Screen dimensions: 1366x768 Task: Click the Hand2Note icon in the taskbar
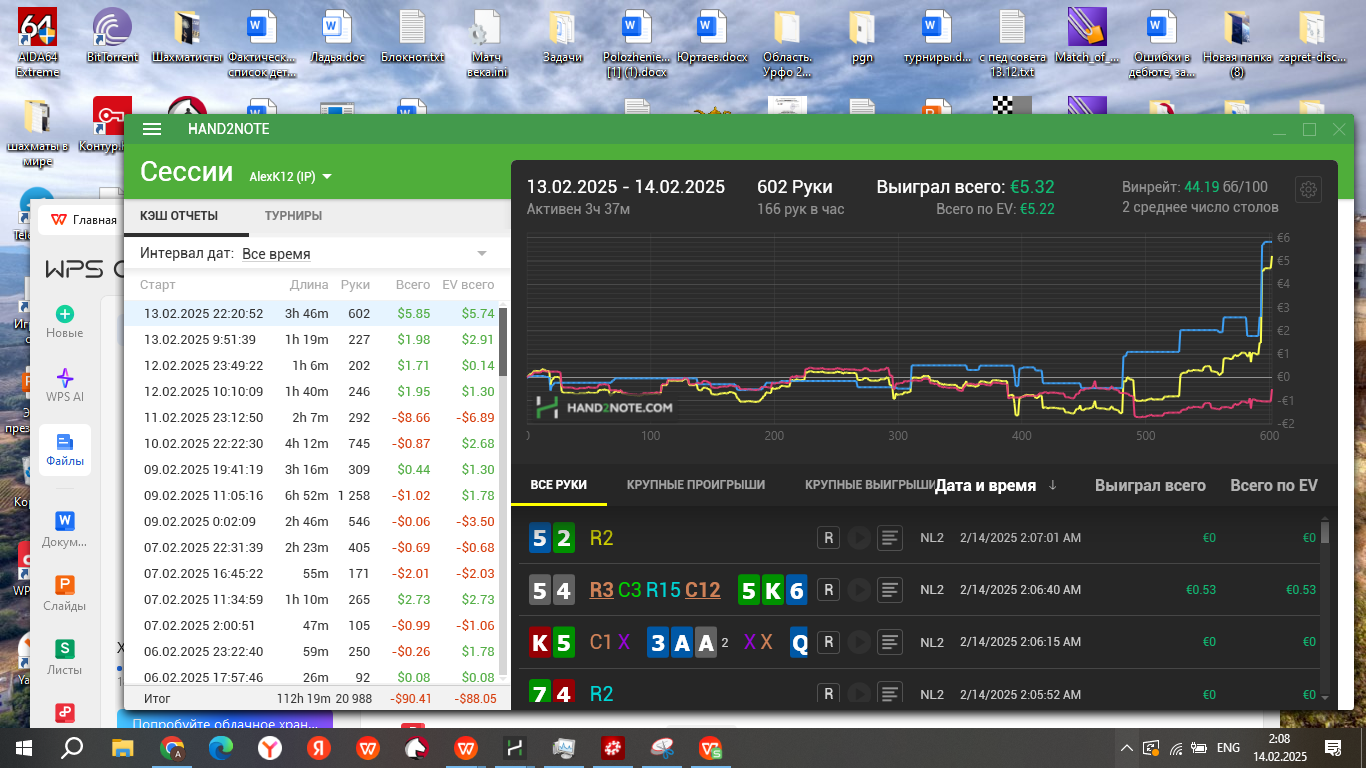[x=515, y=747]
